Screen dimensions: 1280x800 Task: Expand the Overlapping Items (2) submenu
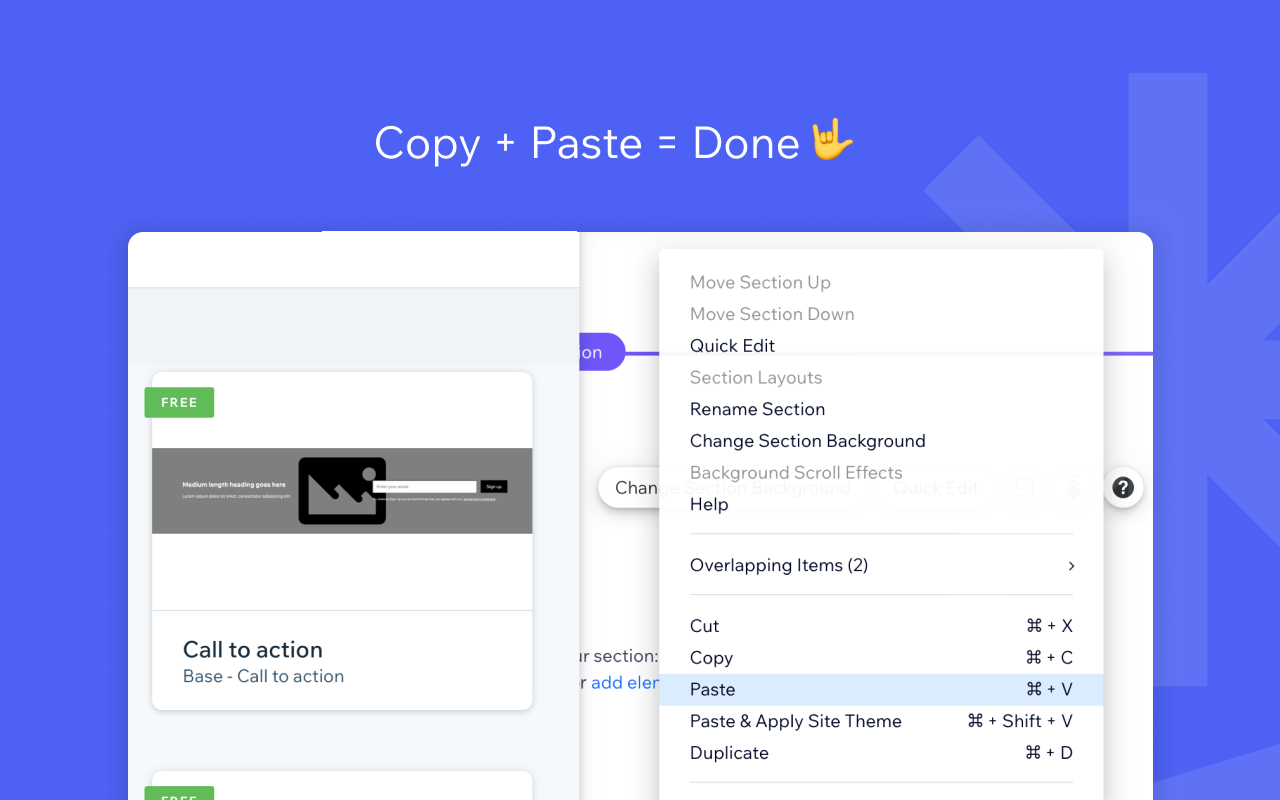(x=779, y=565)
